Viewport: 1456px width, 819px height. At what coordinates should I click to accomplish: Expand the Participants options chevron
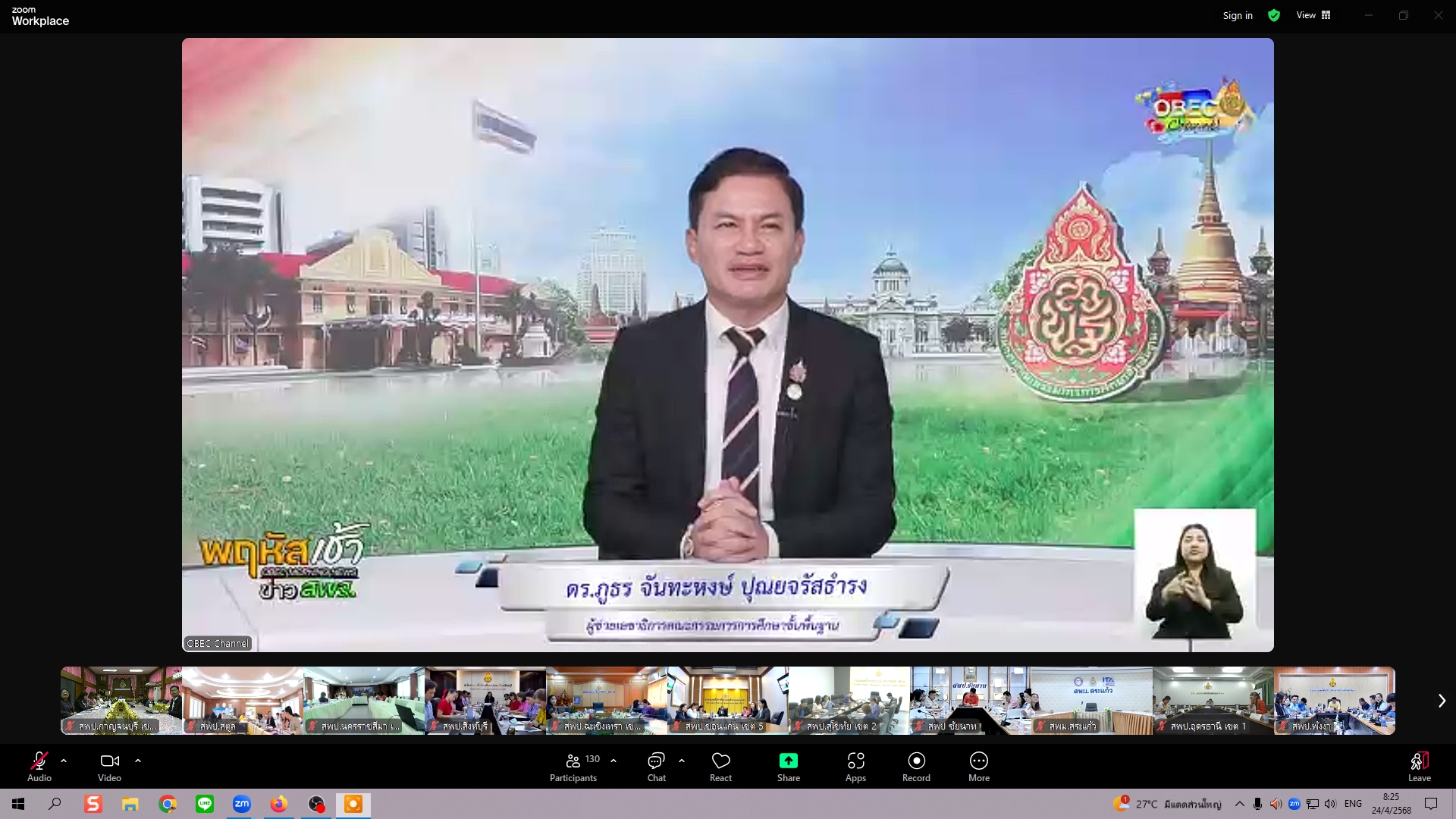click(x=613, y=760)
